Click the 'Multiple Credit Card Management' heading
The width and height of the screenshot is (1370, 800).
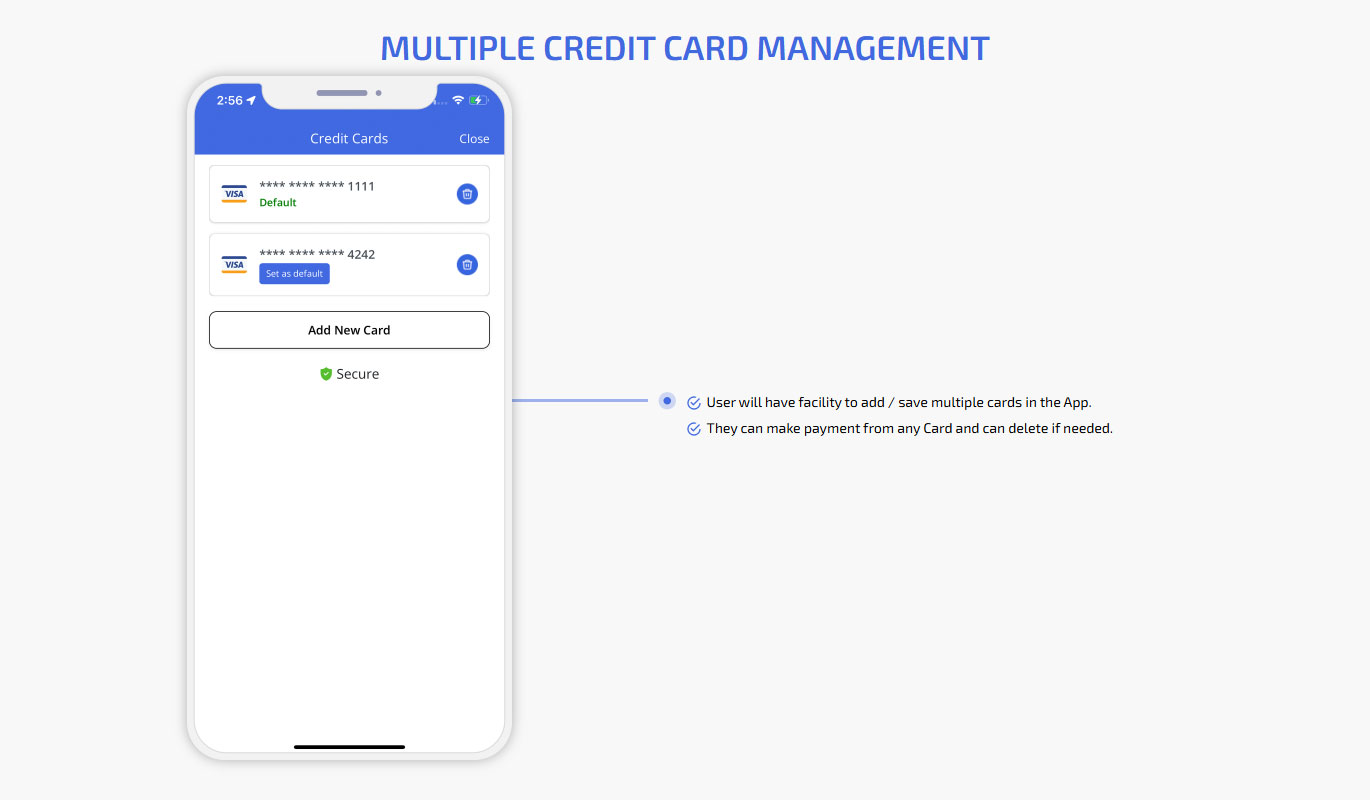tap(685, 48)
